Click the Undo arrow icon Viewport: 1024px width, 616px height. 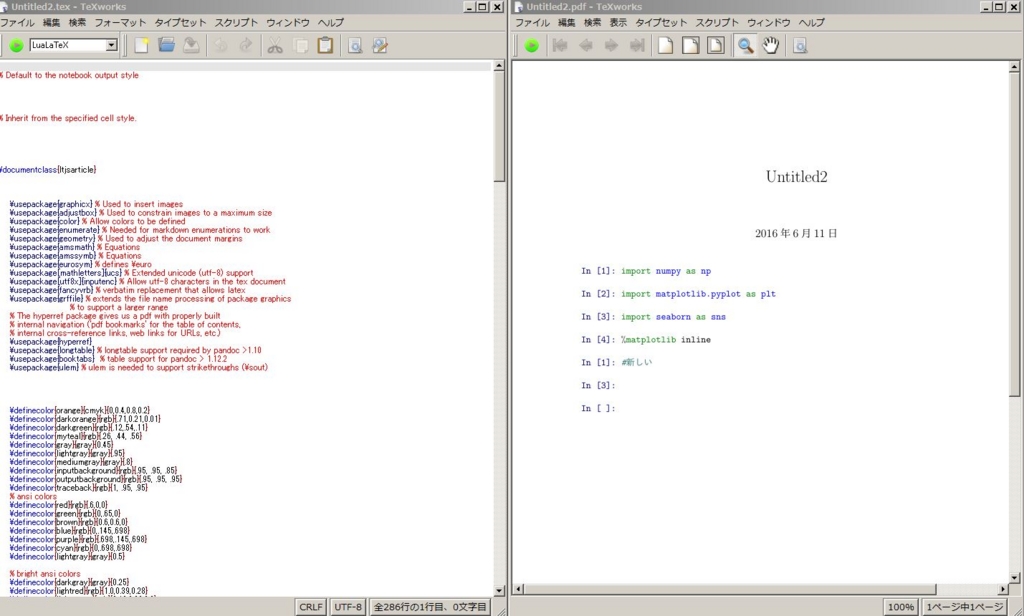pos(221,45)
